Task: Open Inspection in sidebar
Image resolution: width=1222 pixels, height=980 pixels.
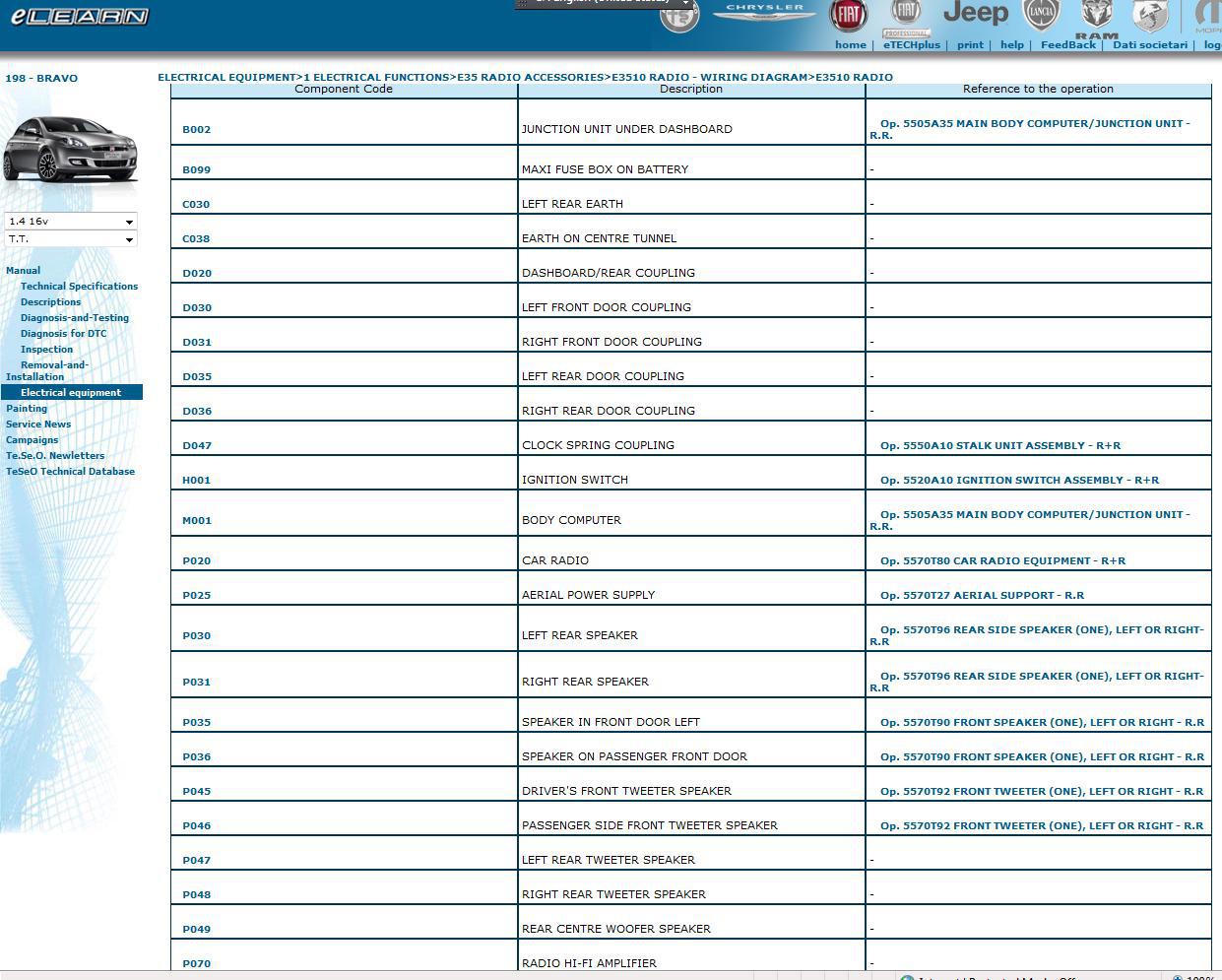Action: 46,350
